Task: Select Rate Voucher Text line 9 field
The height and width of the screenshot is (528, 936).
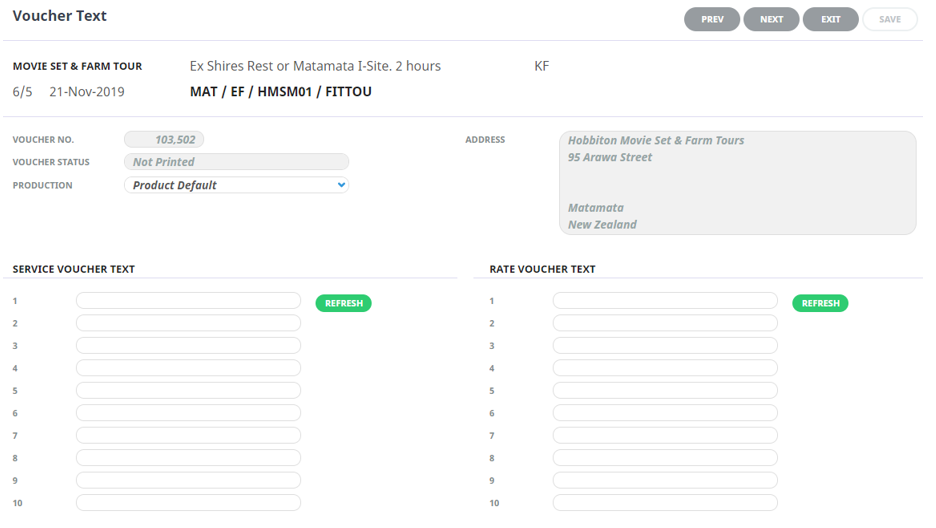Action: click(x=665, y=481)
